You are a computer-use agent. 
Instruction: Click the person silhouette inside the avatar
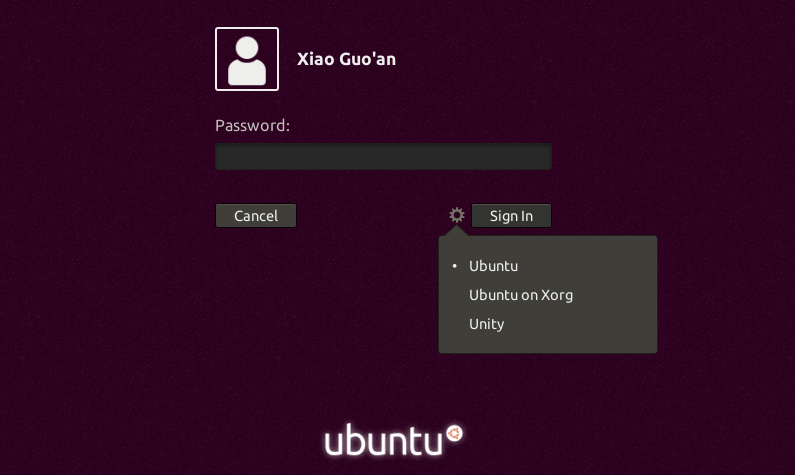click(247, 62)
